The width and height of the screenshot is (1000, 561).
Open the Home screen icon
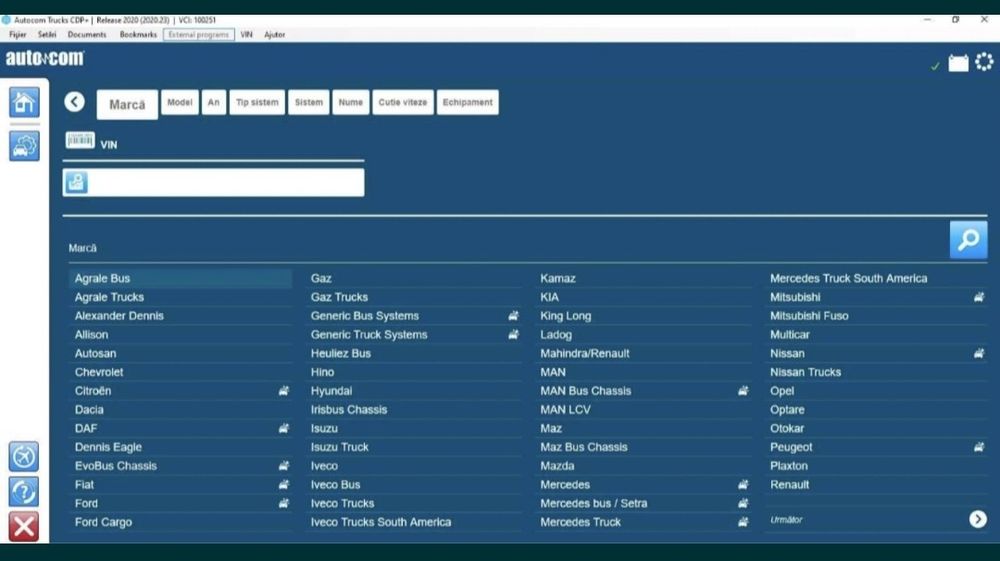pyautogui.click(x=24, y=102)
